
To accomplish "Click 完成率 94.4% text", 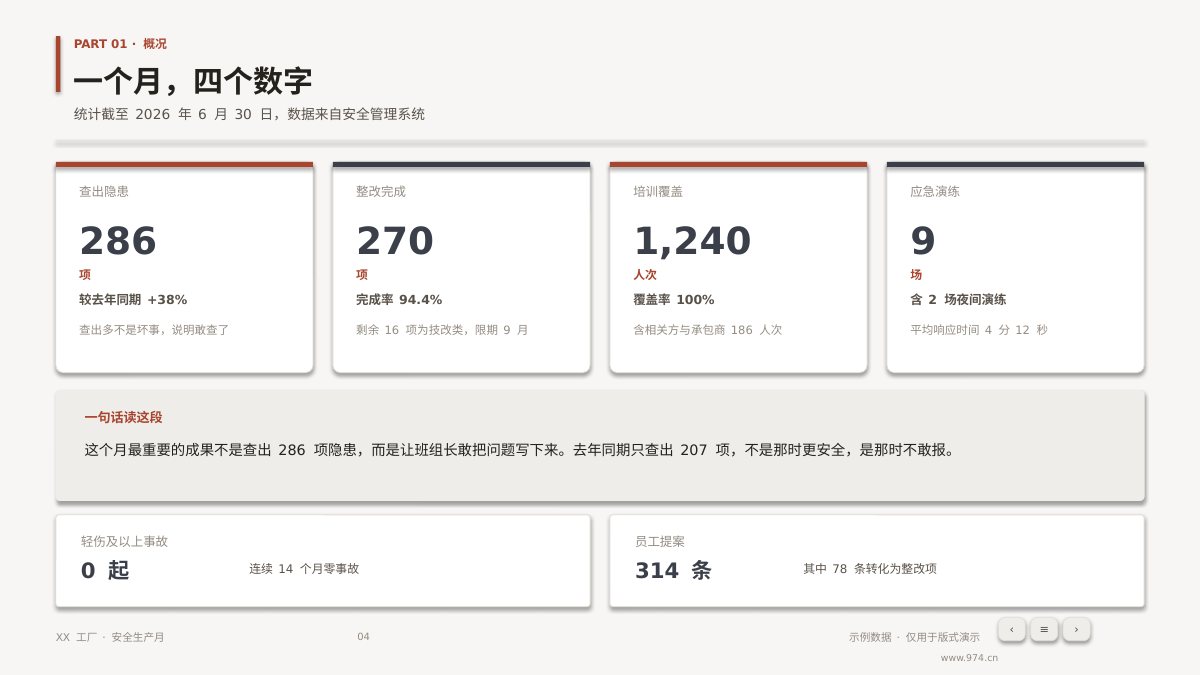I will click(x=399, y=299).
